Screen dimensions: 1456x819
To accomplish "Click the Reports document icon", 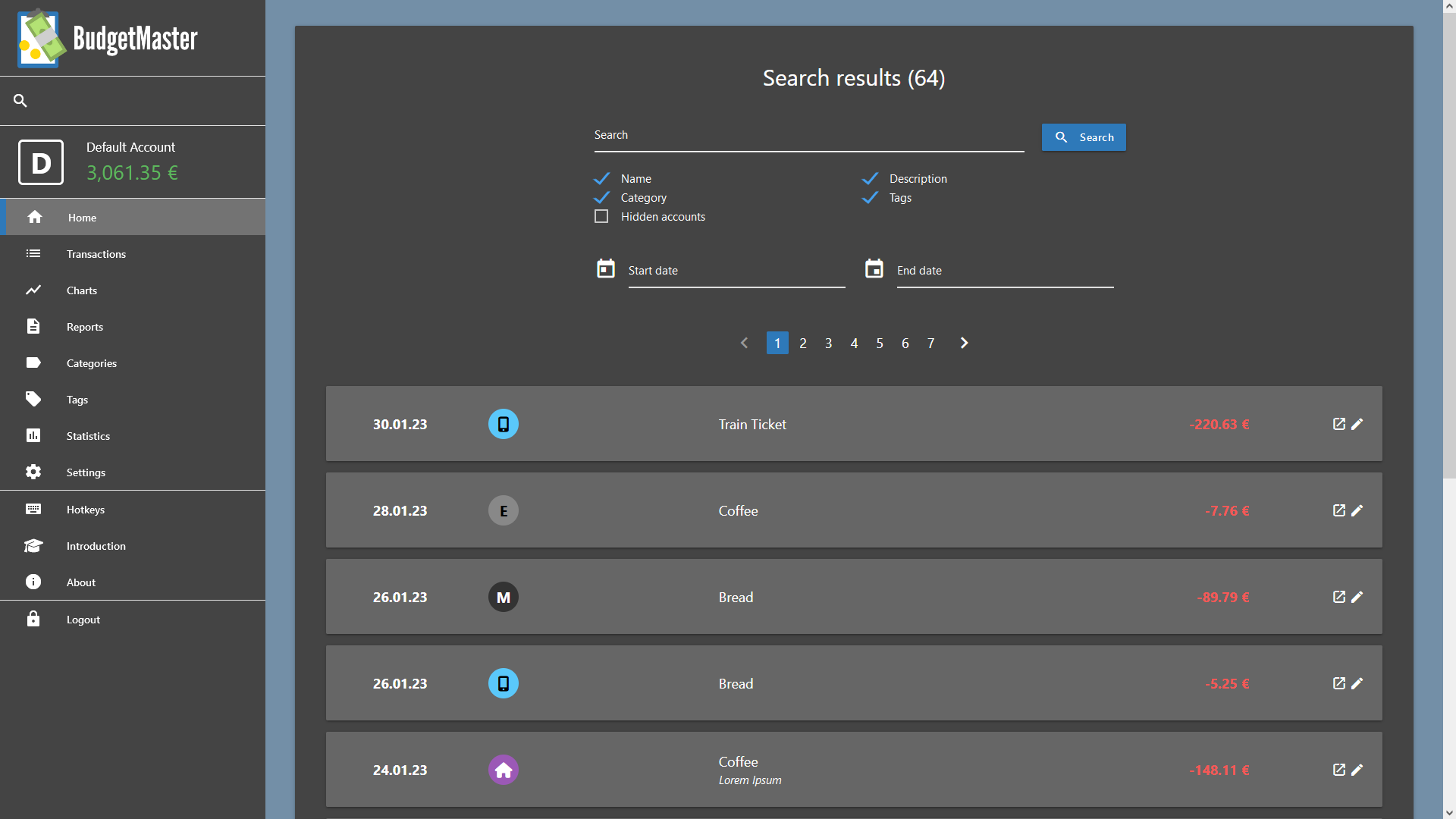I will [33, 326].
